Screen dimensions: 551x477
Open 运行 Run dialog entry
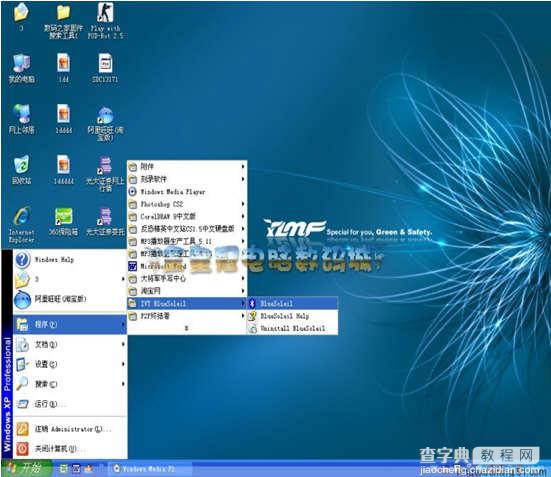pyautogui.click(x=70, y=404)
